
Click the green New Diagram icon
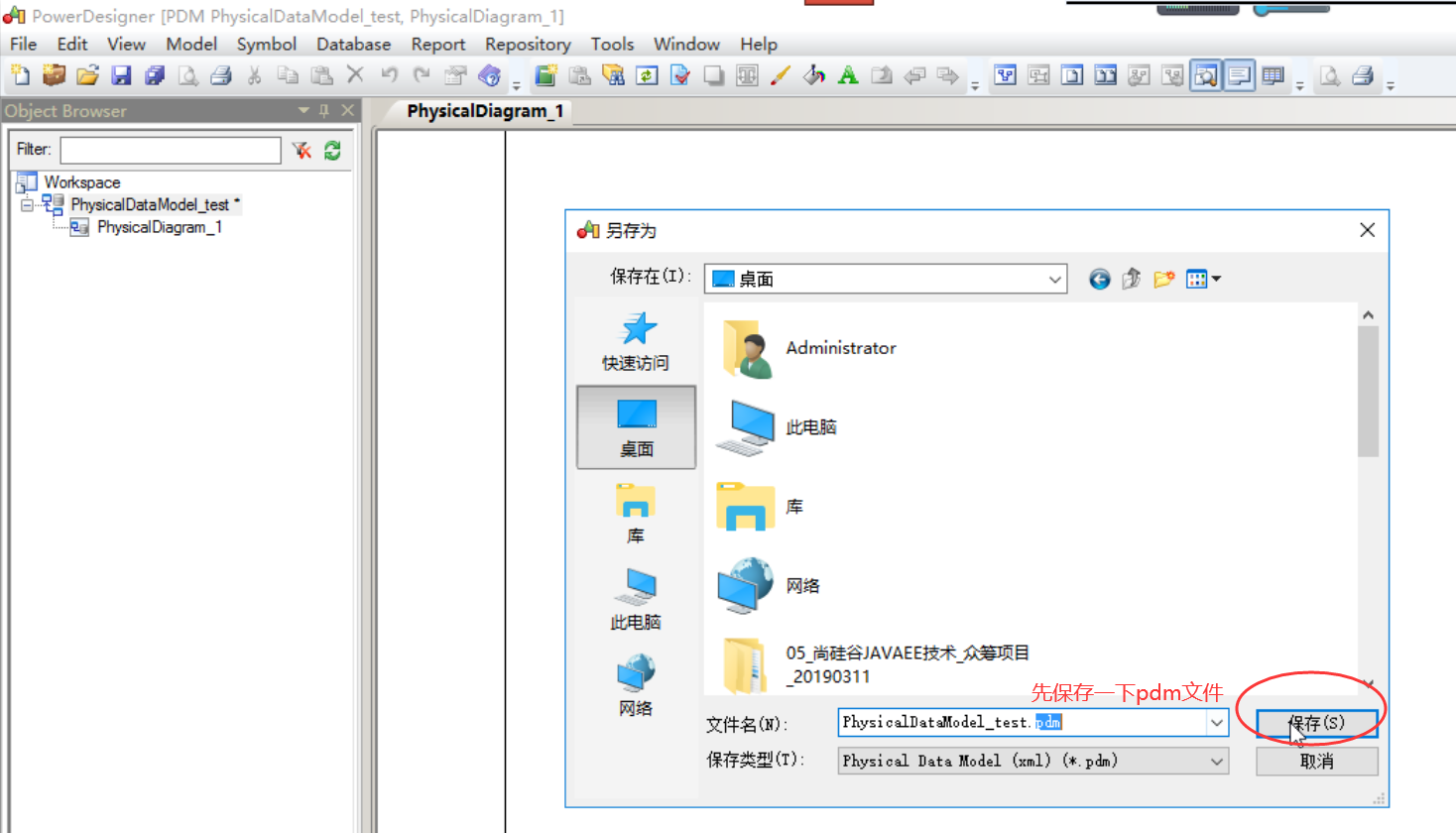[546, 75]
